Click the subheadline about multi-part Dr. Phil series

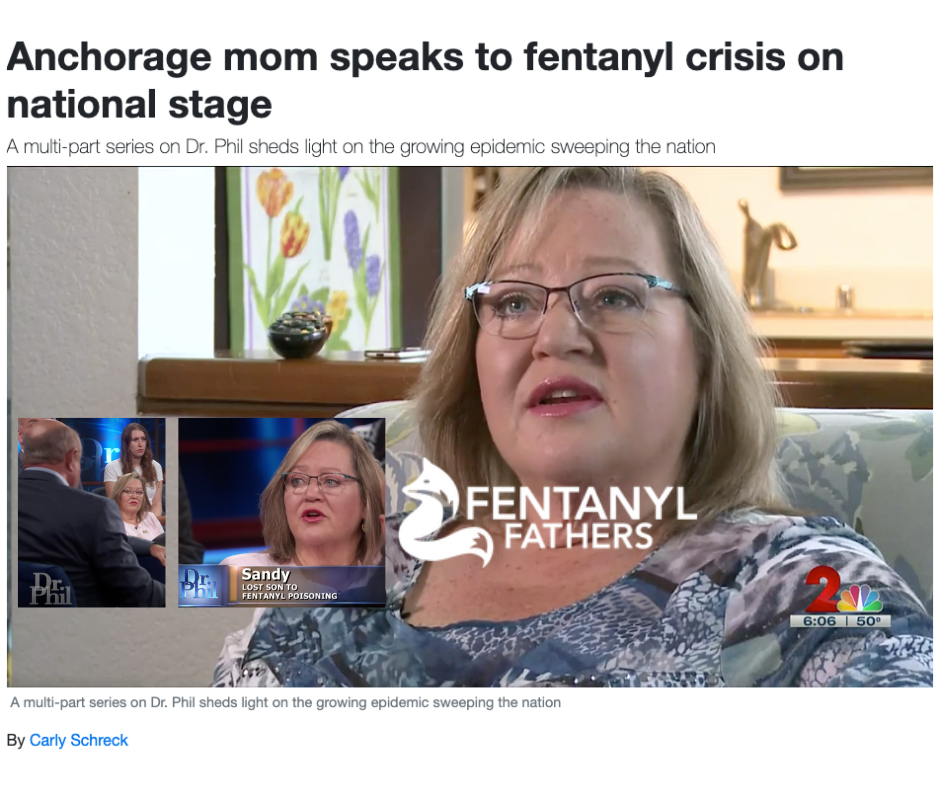[x=361, y=146]
